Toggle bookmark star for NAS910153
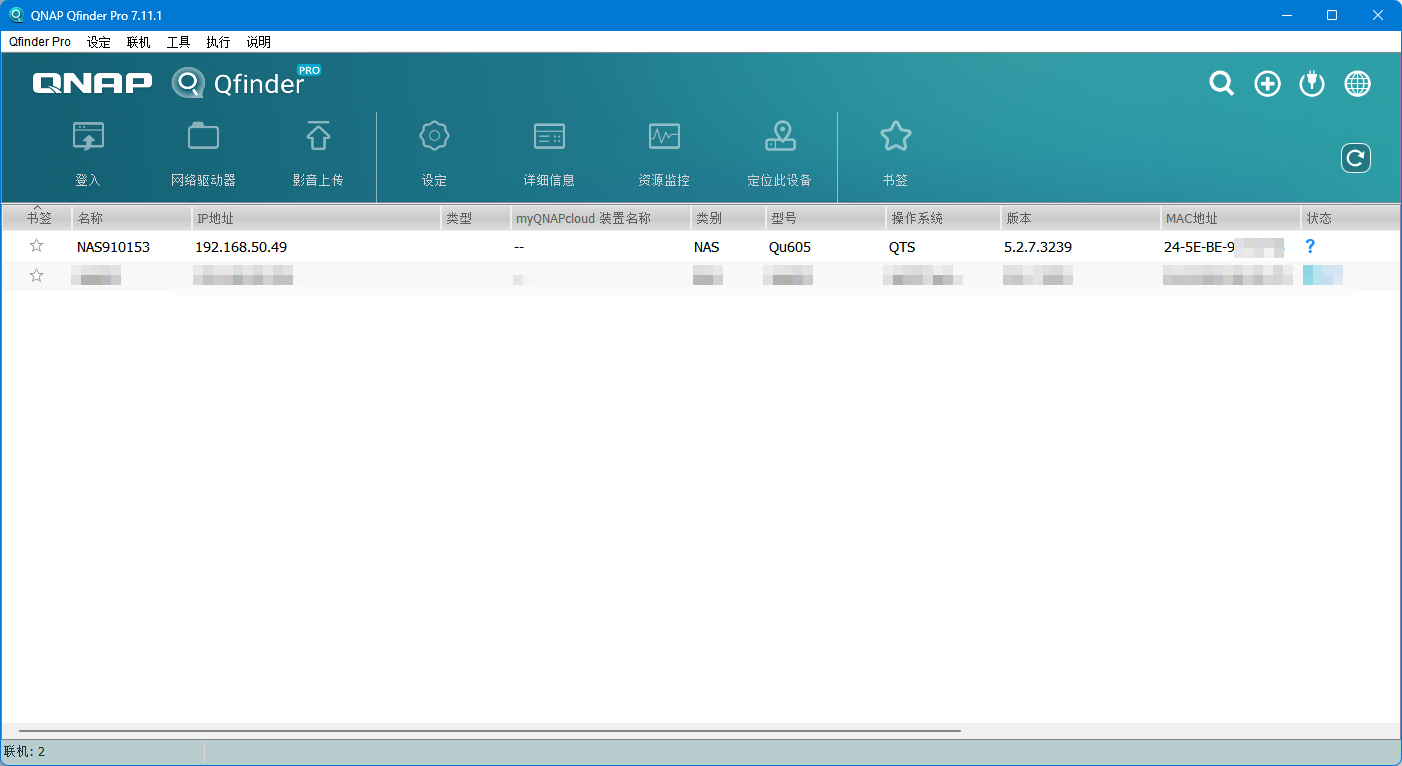The width and height of the screenshot is (1402, 766). pyautogui.click(x=37, y=246)
